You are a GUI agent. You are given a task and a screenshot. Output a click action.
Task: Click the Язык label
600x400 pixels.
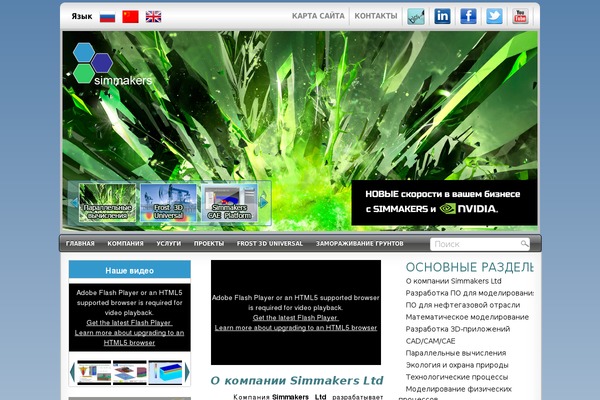[x=82, y=16]
